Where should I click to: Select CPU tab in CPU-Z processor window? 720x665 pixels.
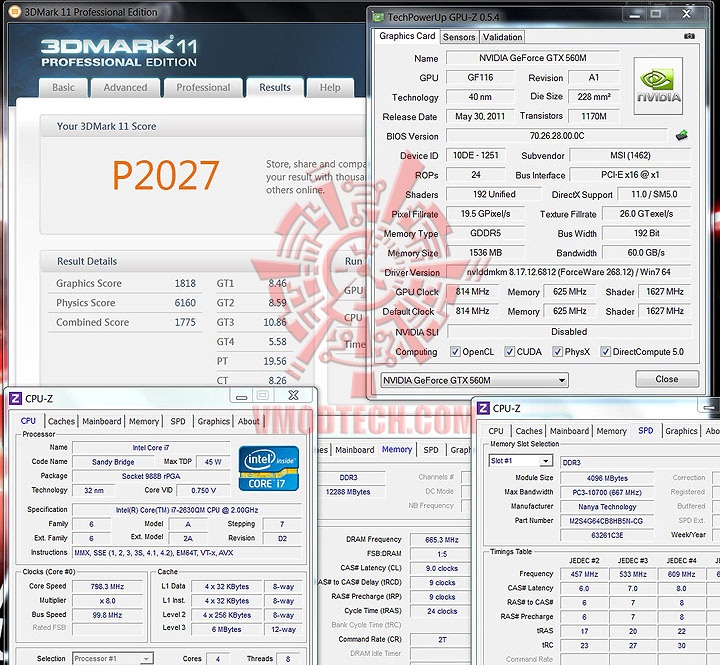coord(28,420)
